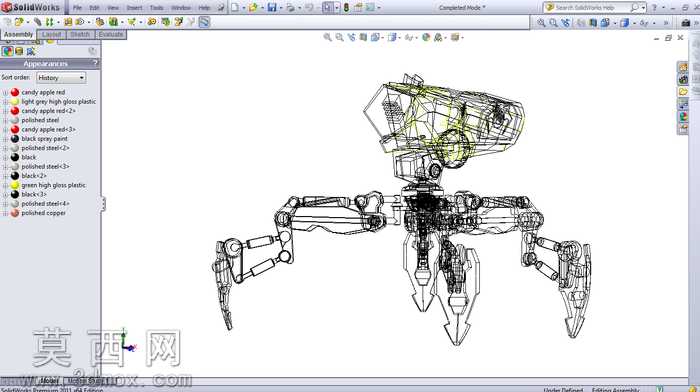700x392 pixels.
Task: Click View Appearances icon in DisplayManager
Action: point(7,51)
